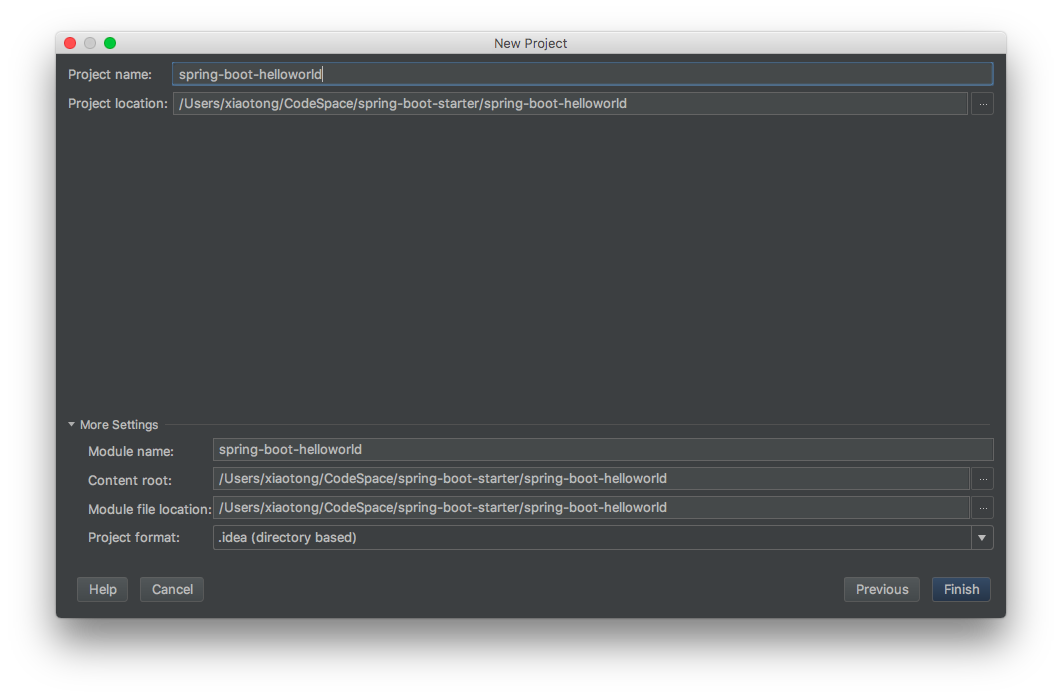The width and height of the screenshot is (1062, 698).
Task: Click the Project name input field
Action: 582,74
